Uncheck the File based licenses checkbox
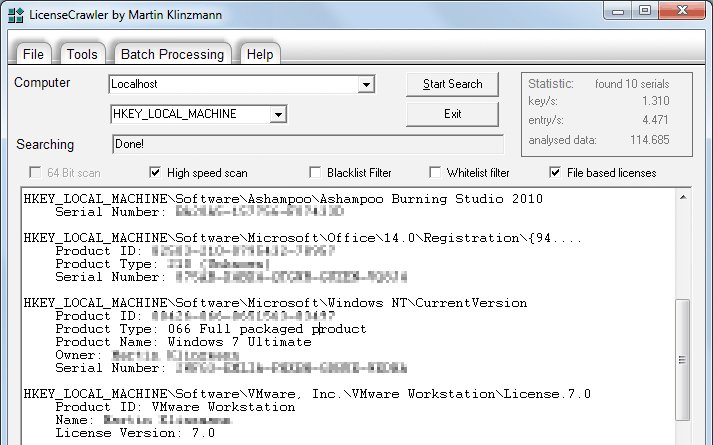 click(x=555, y=172)
